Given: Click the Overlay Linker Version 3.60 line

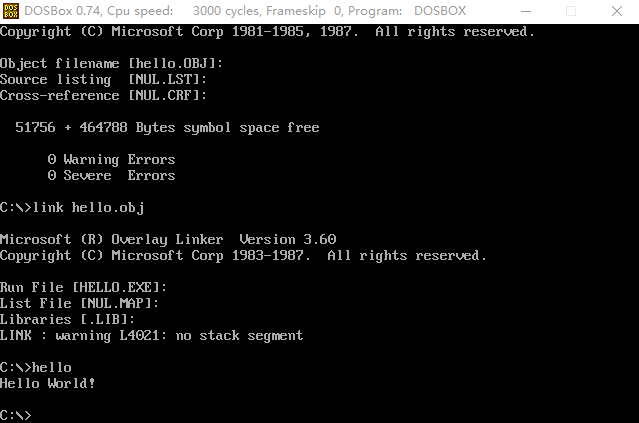Looking at the screenshot, I should coord(168,239).
